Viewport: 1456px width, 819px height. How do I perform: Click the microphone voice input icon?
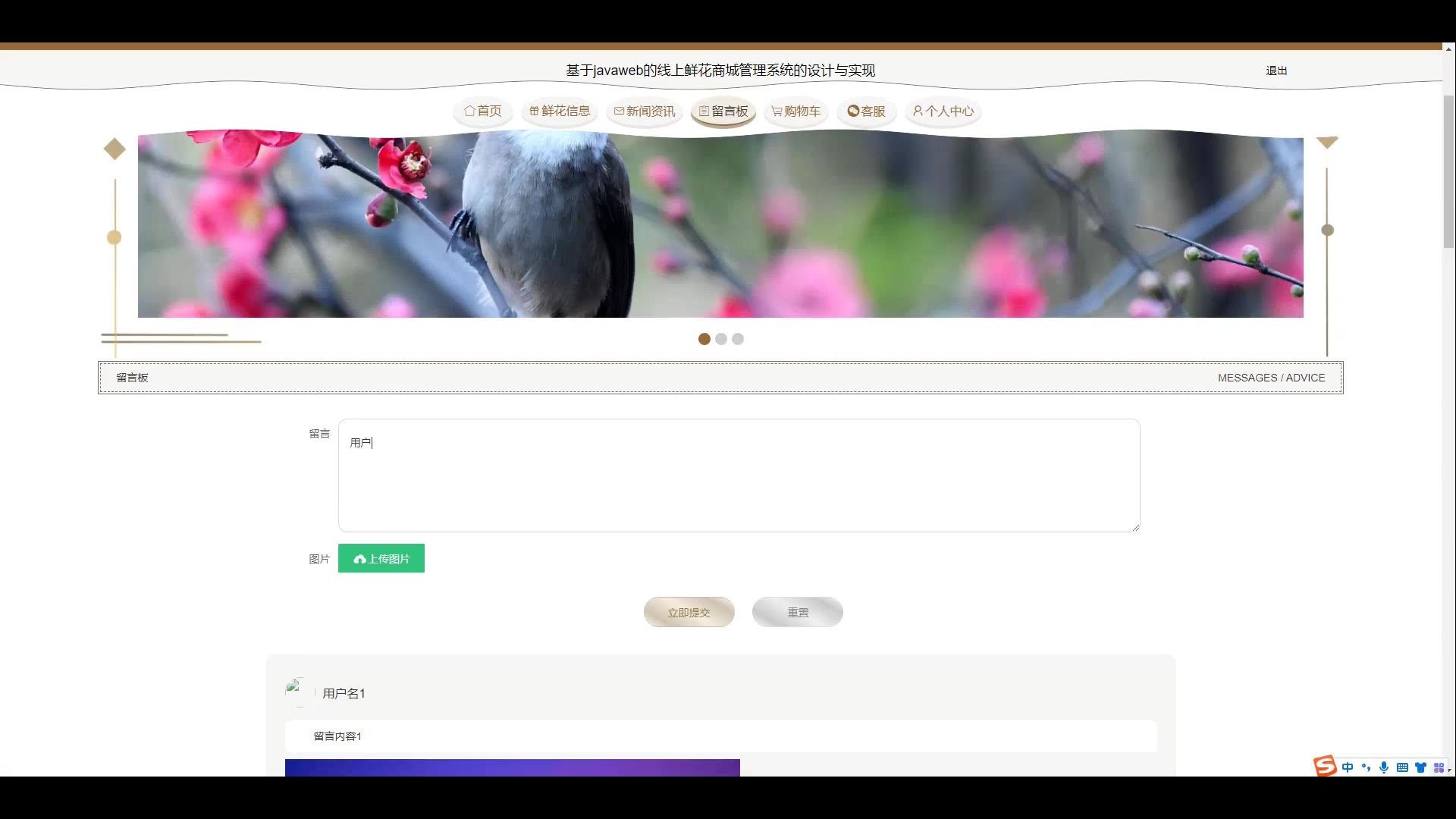click(x=1384, y=767)
